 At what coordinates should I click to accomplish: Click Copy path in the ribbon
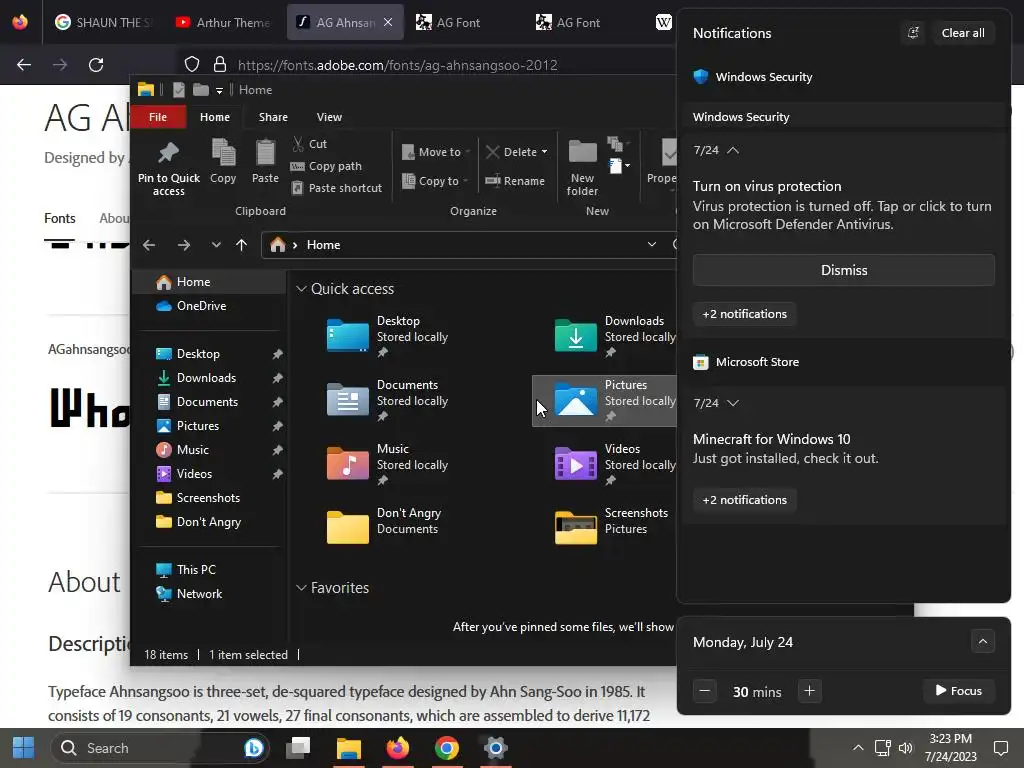(x=326, y=166)
